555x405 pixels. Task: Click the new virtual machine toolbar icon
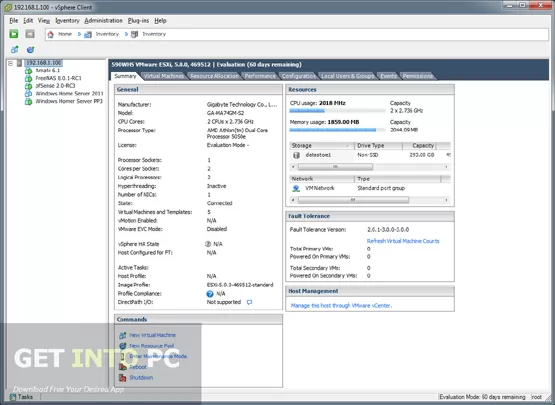15,50
